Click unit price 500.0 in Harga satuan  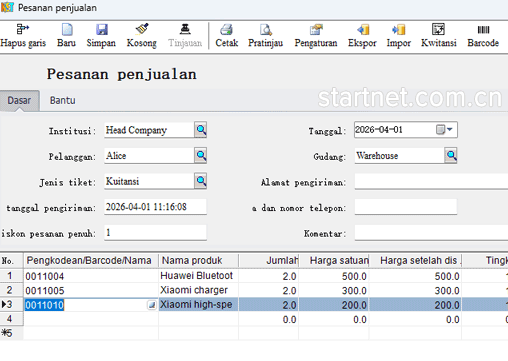[x=334, y=276]
